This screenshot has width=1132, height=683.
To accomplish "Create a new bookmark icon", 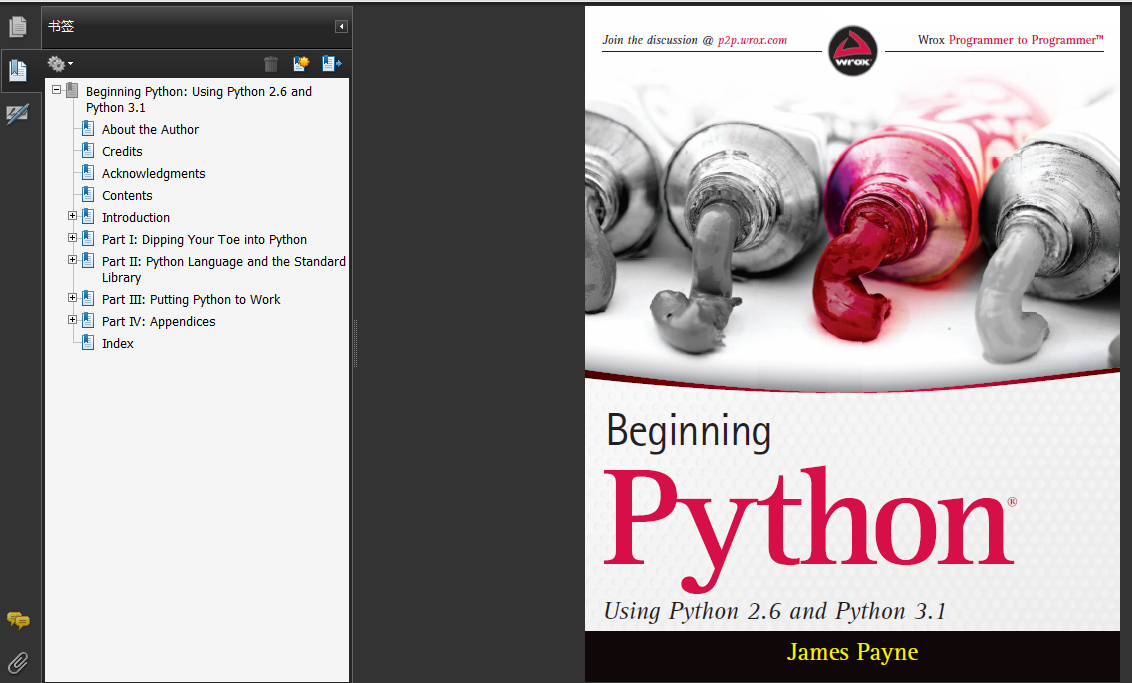I will 301,64.
